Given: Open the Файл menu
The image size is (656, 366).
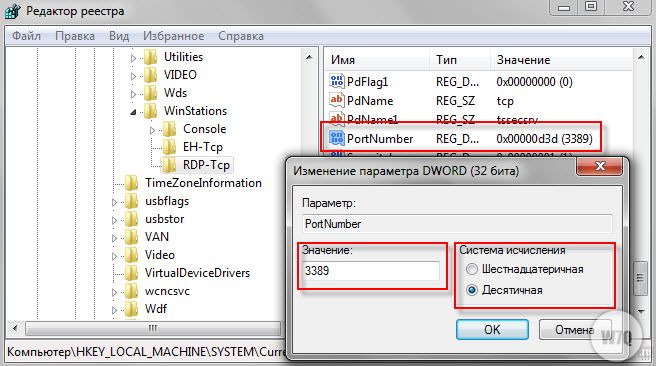Looking at the screenshot, I should 26,36.
